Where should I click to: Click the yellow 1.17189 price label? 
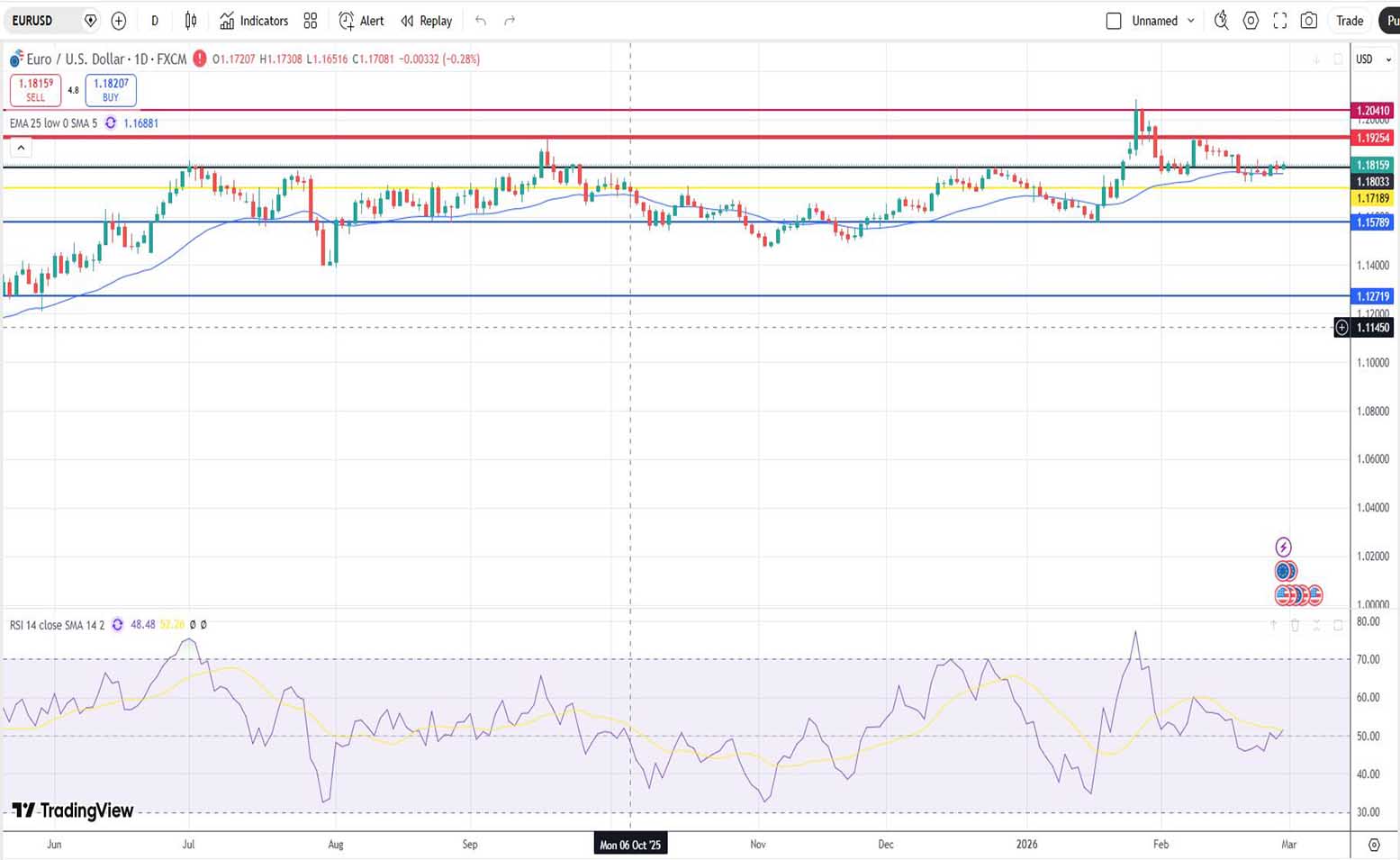(x=1373, y=198)
